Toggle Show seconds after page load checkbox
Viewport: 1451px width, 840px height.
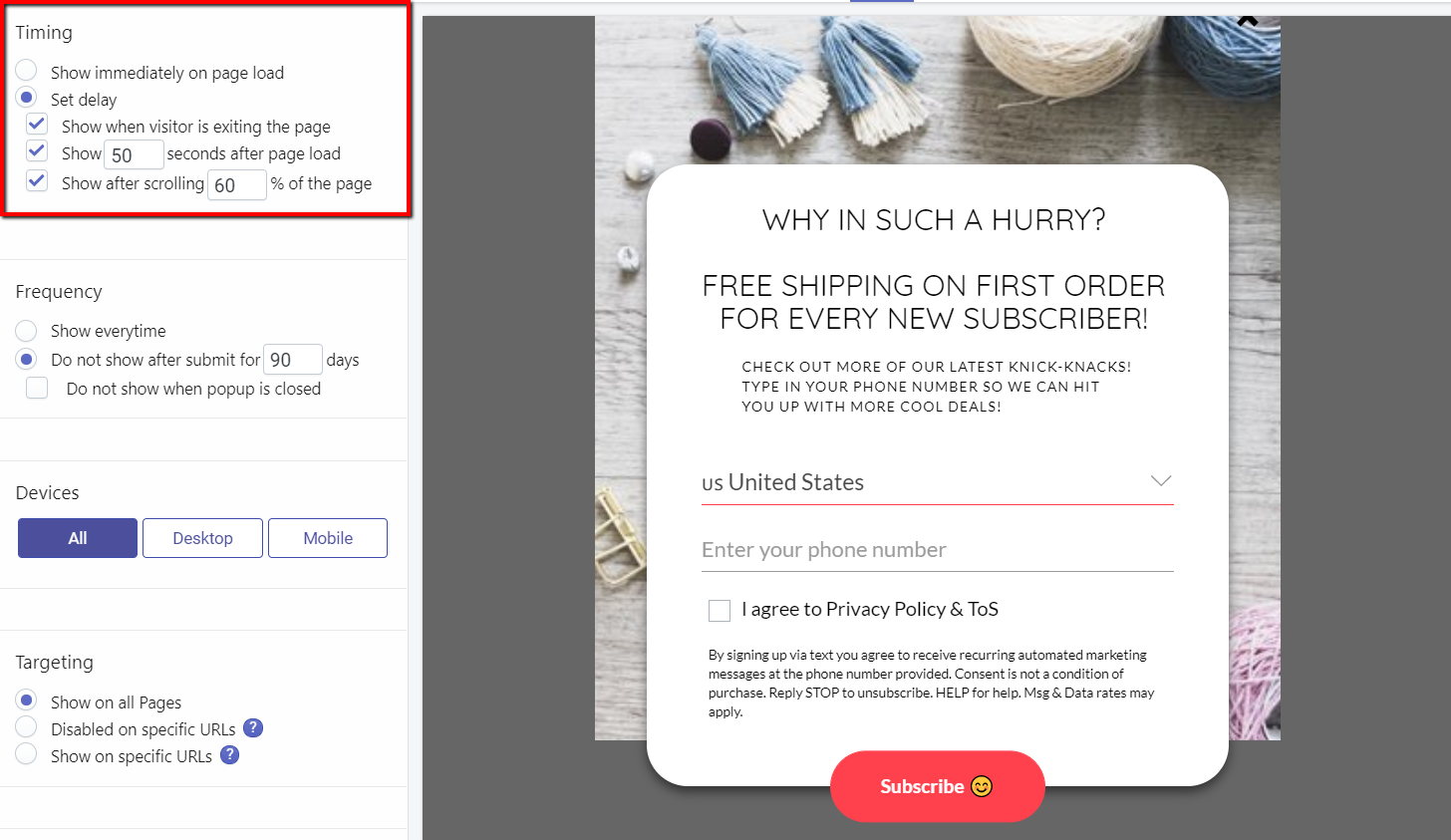pyautogui.click(x=37, y=151)
